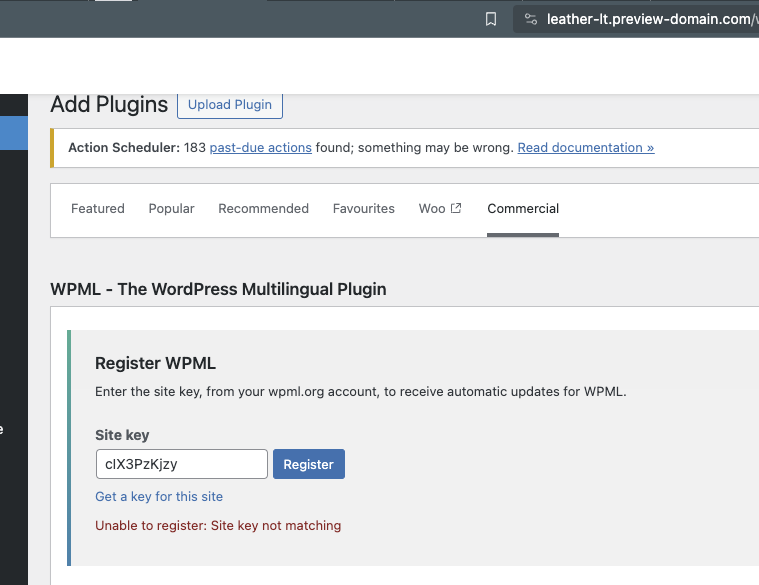Image resolution: width=759 pixels, height=585 pixels.
Task: Click the WPML Multilingual Plugin heading
Action: [218, 289]
